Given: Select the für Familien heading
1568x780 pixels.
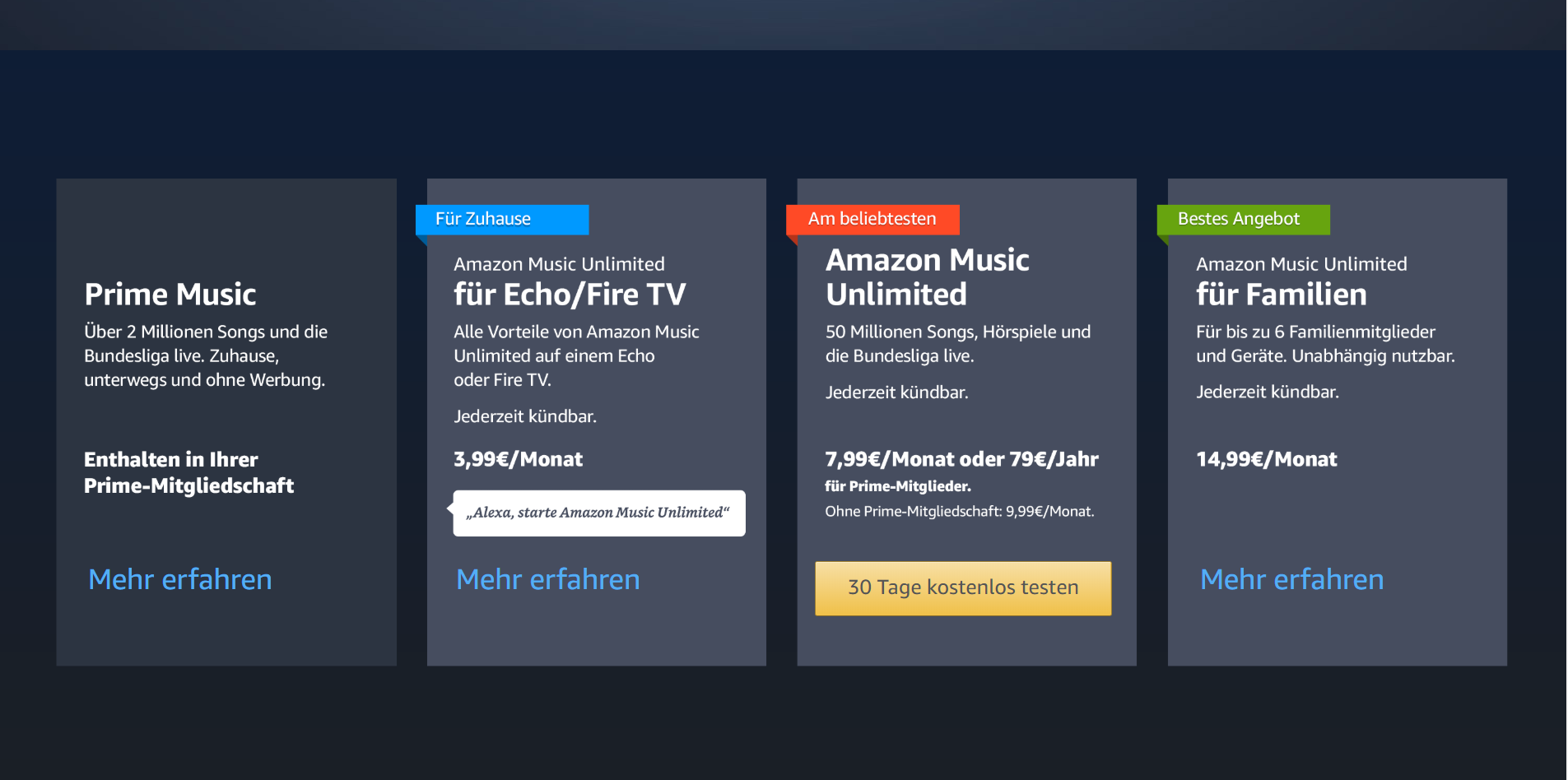Looking at the screenshot, I should coord(1282,295).
